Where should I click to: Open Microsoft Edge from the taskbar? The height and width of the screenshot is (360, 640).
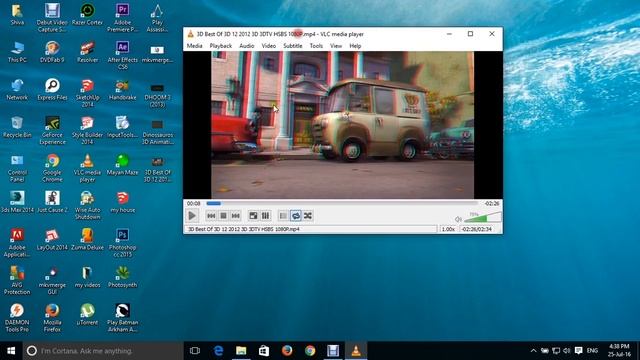click(x=219, y=351)
